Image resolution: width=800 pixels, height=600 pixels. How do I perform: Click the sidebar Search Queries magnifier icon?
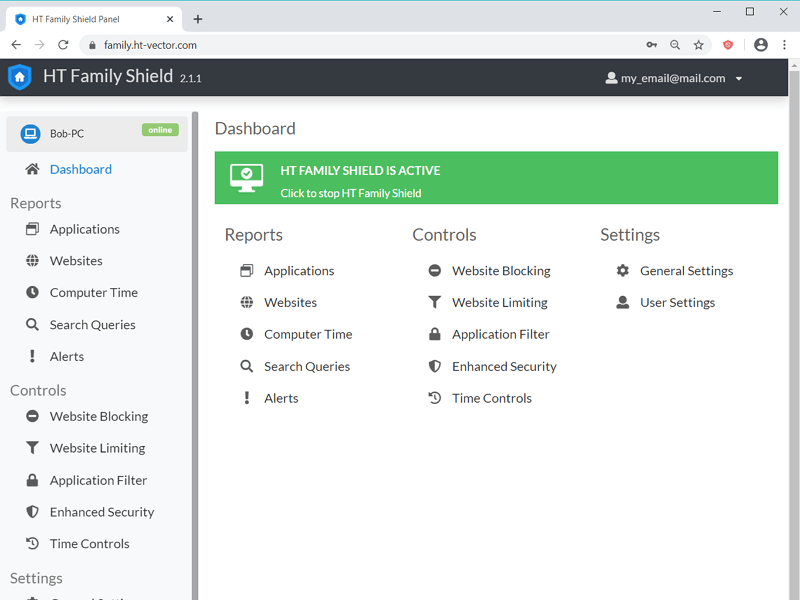[32, 324]
